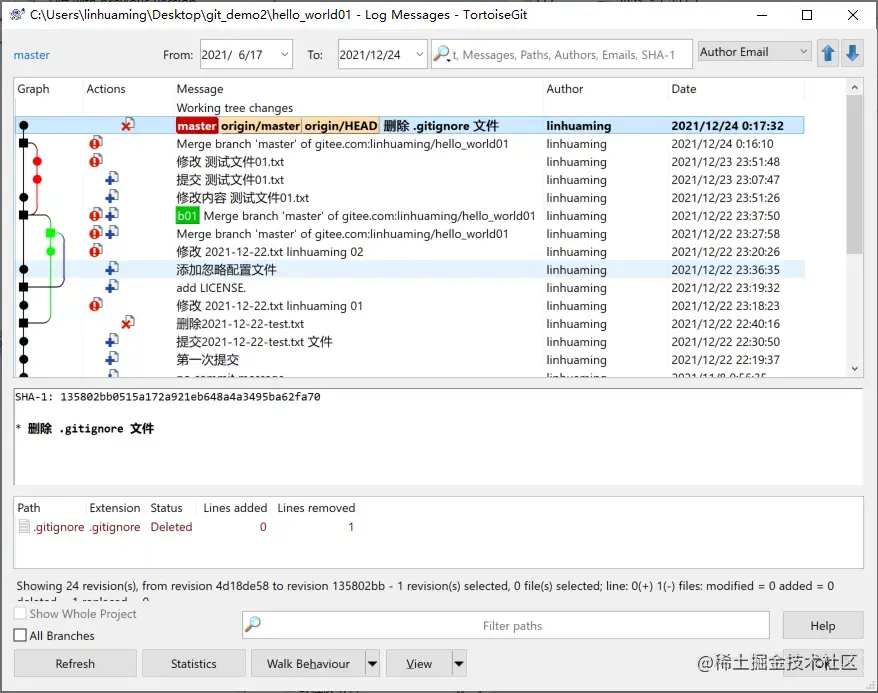Open the To date picker dropdown
This screenshot has height=693, width=878.
pos(419,54)
